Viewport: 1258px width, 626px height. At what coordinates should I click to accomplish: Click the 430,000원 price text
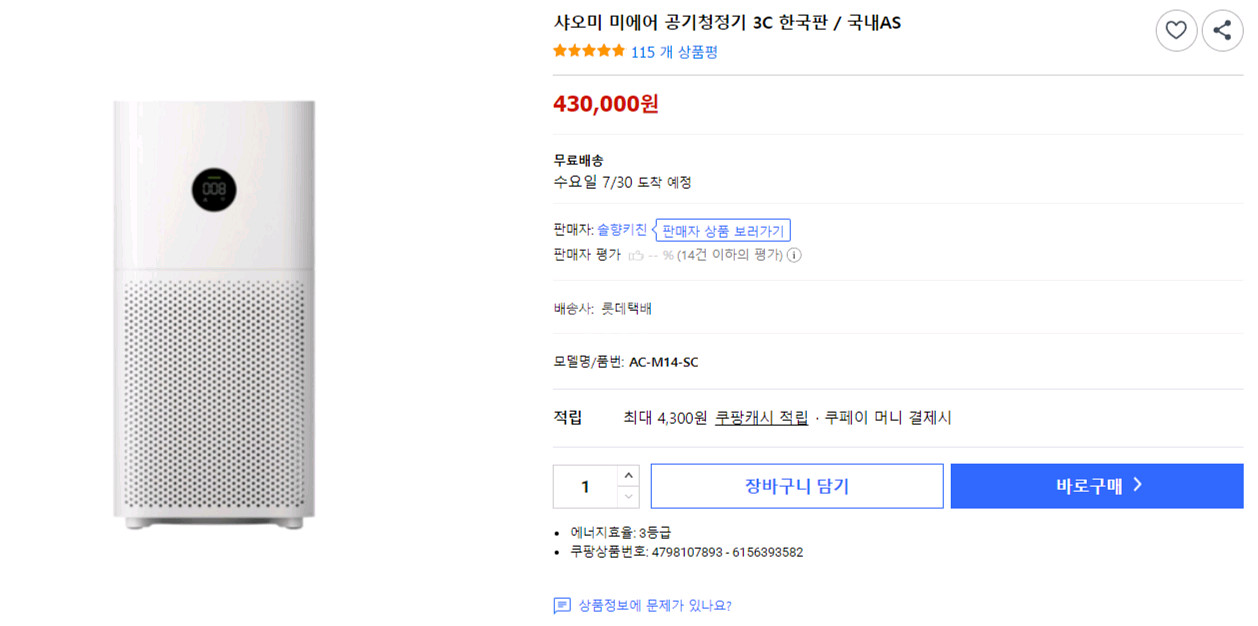coord(606,103)
